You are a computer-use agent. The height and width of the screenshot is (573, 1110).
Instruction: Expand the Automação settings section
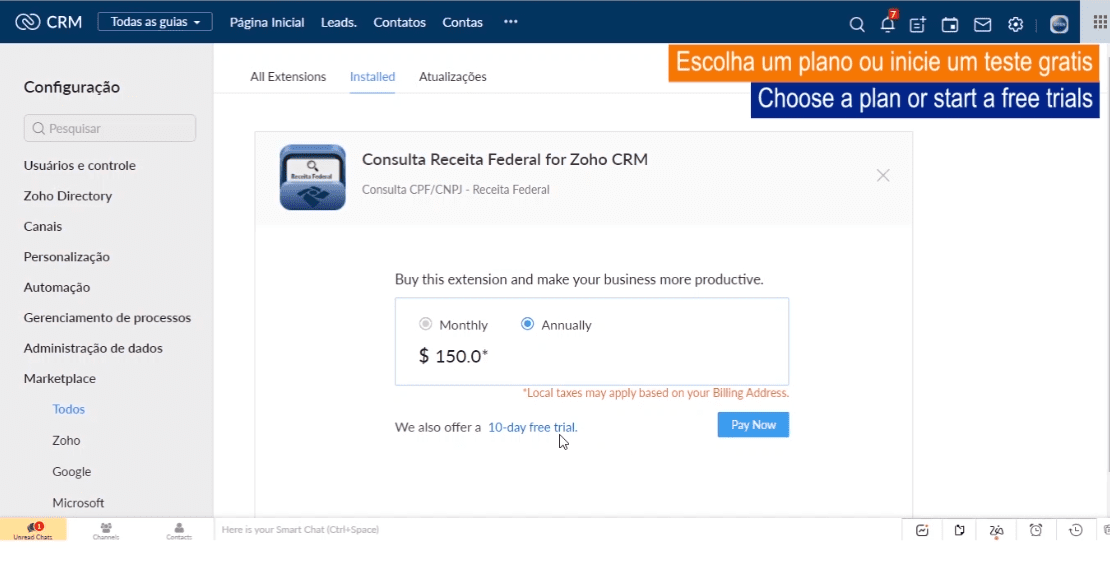[x=57, y=287]
